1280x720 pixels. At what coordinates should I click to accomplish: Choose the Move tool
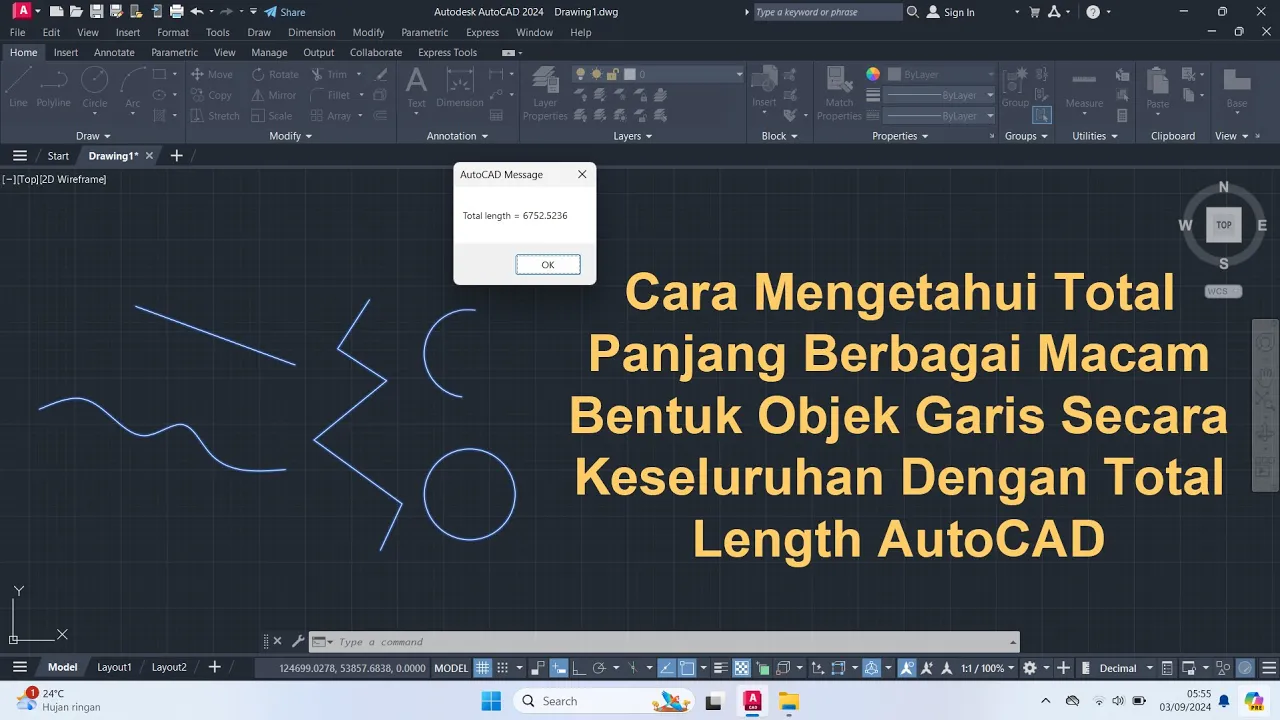coord(211,74)
